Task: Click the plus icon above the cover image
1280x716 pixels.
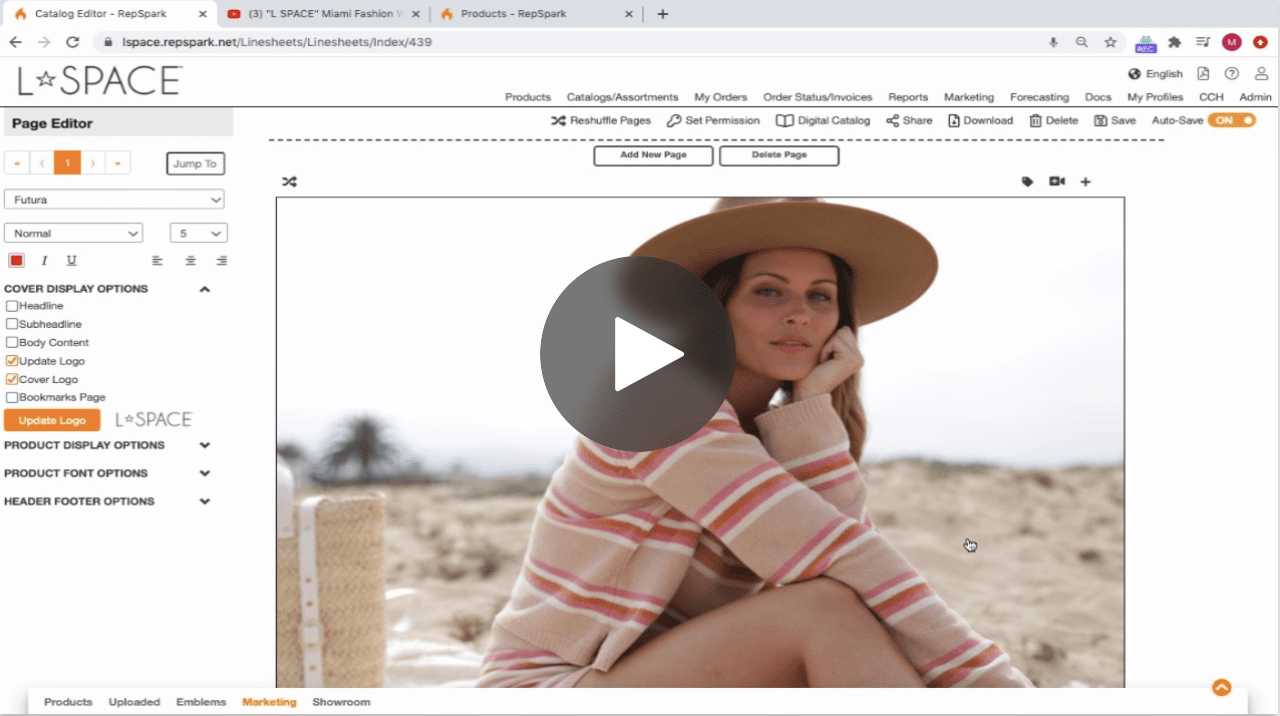Action: 1085,182
